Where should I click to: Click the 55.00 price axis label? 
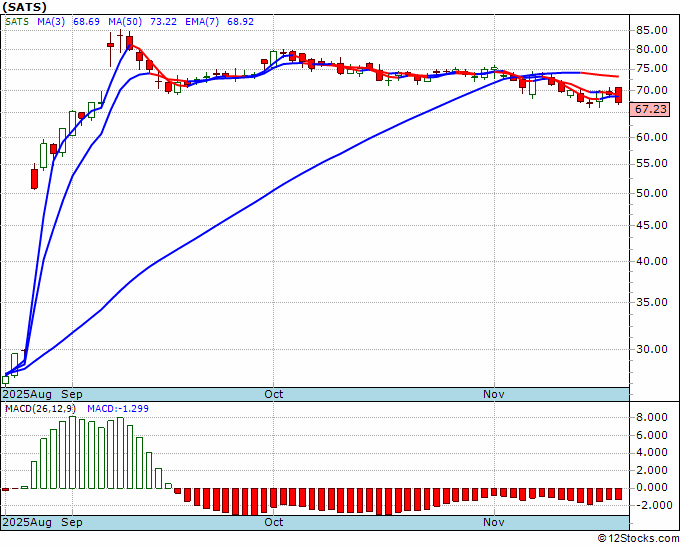coord(651,163)
